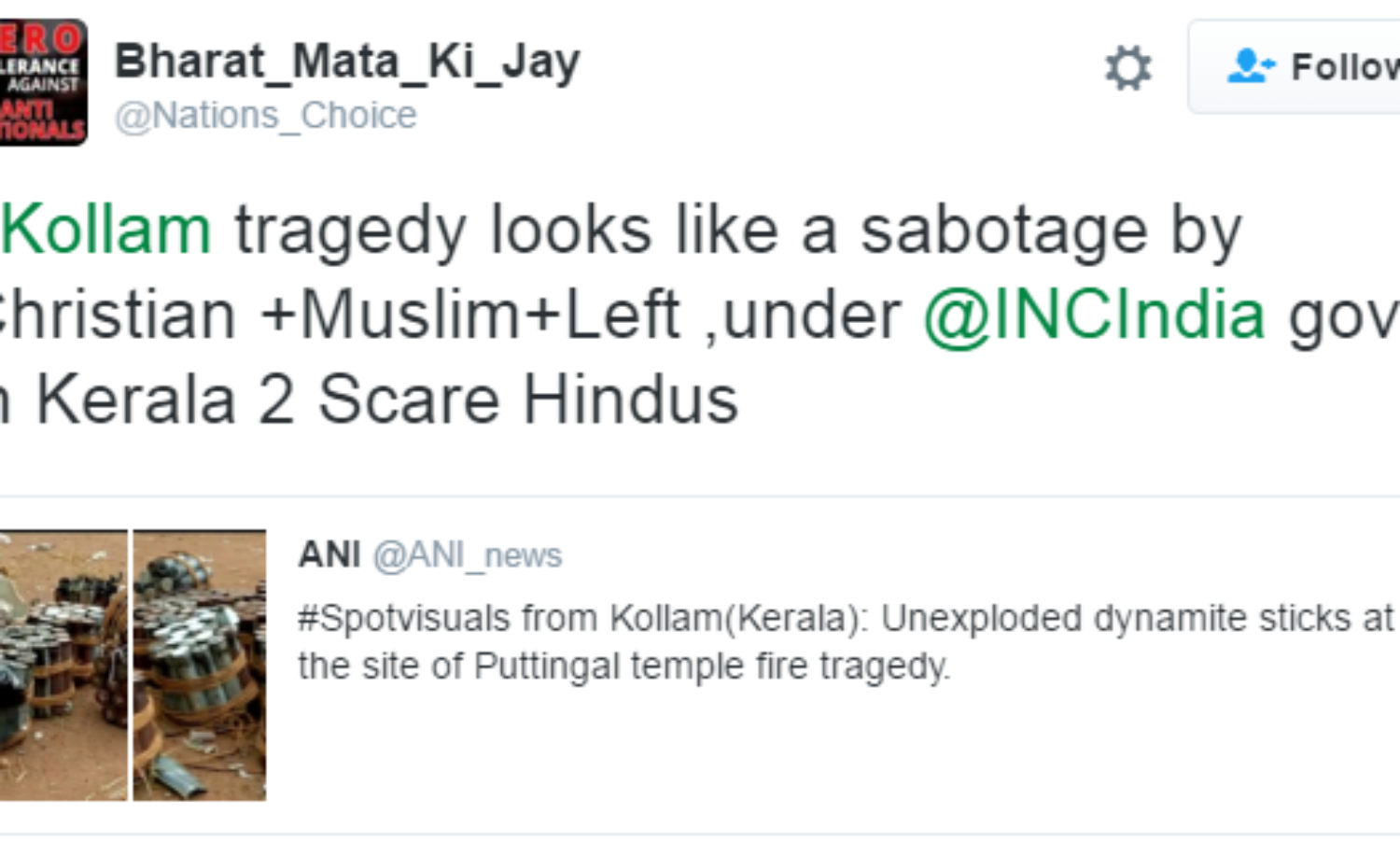The height and width of the screenshot is (841, 1400).
Task: Open the gear settings icon
Action: click(x=1127, y=67)
